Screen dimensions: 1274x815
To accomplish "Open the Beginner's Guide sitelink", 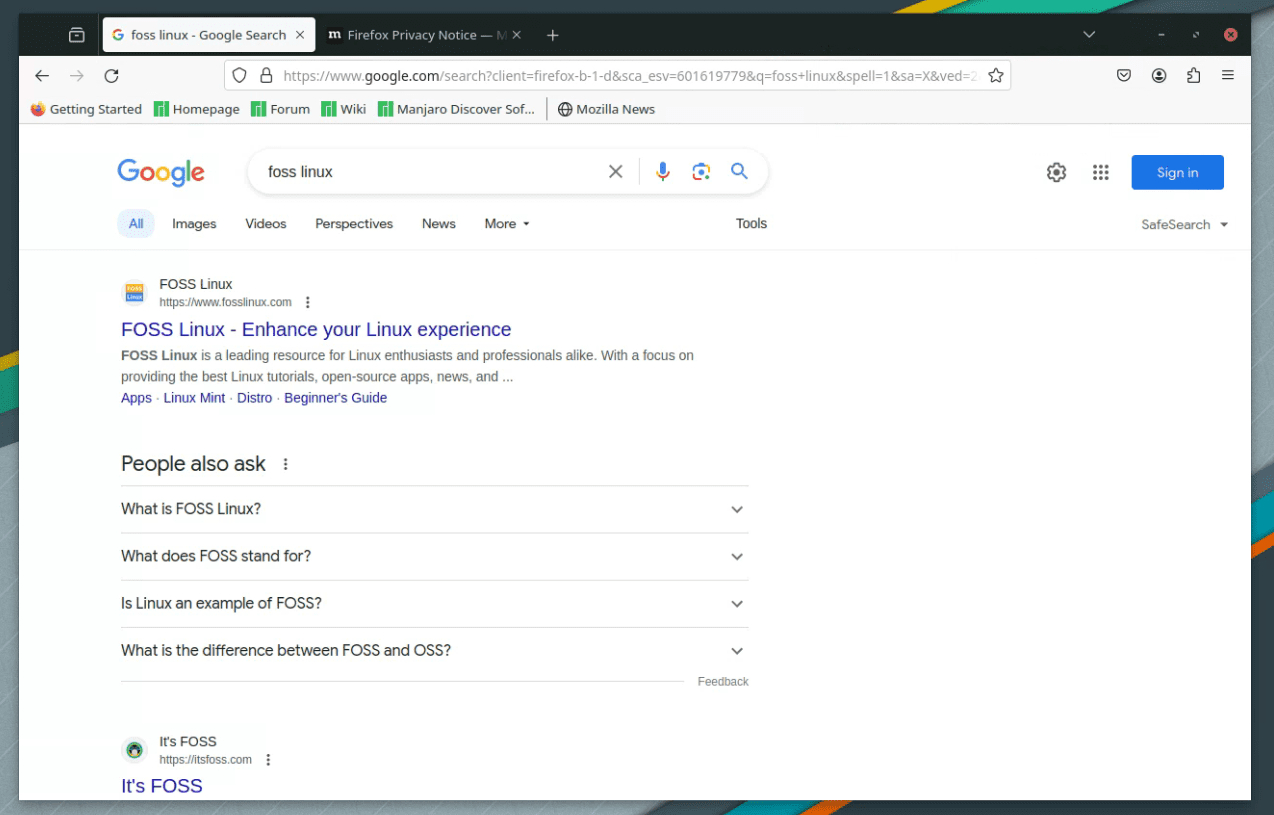I will (335, 398).
